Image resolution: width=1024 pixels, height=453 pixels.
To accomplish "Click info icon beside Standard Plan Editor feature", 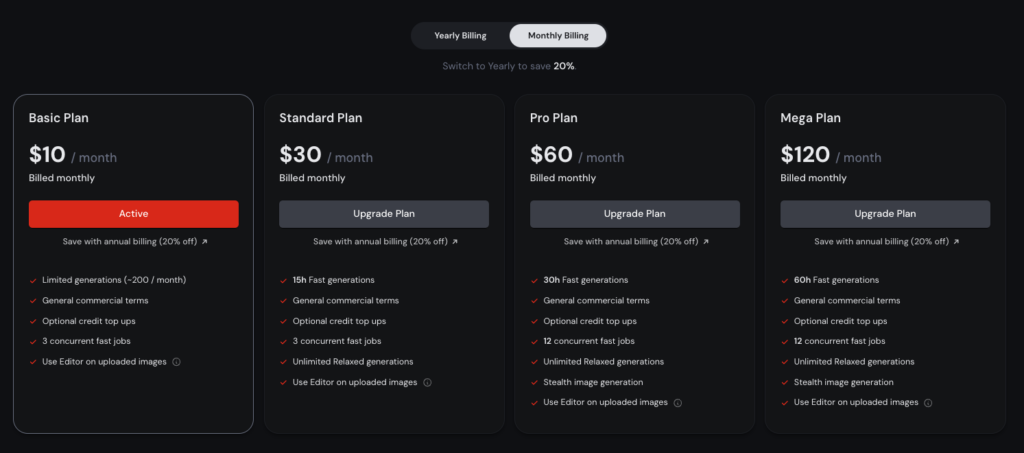I will (427, 383).
